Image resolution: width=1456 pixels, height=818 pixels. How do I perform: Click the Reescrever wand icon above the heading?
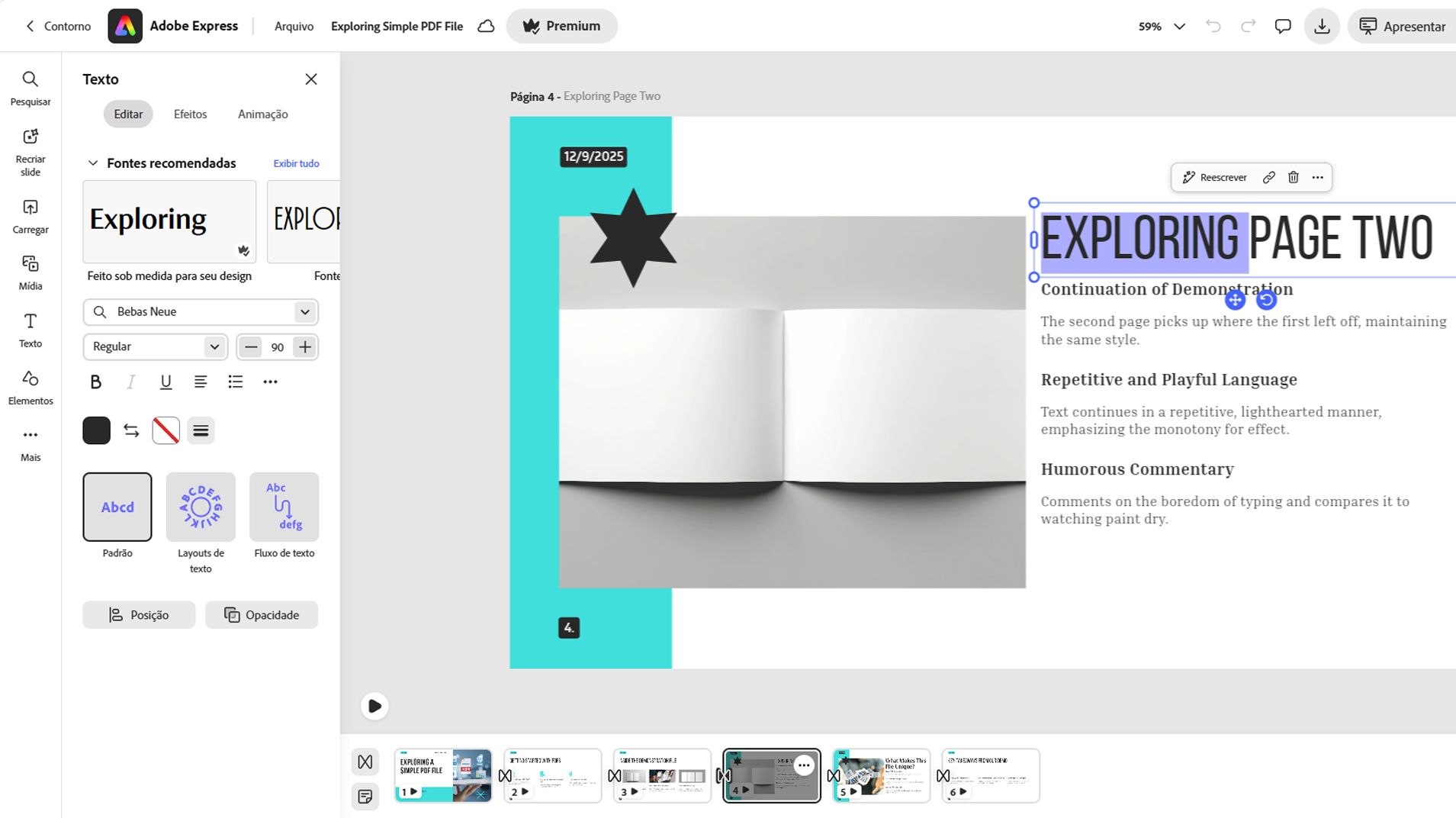(x=1189, y=177)
